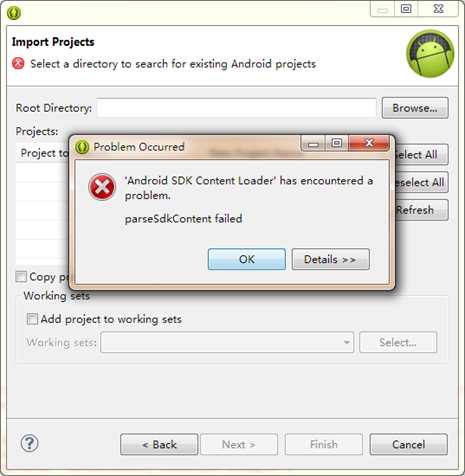Screen dimensions: 465x476
Task: Click the Root Directory text field
Action: (237, 108)
